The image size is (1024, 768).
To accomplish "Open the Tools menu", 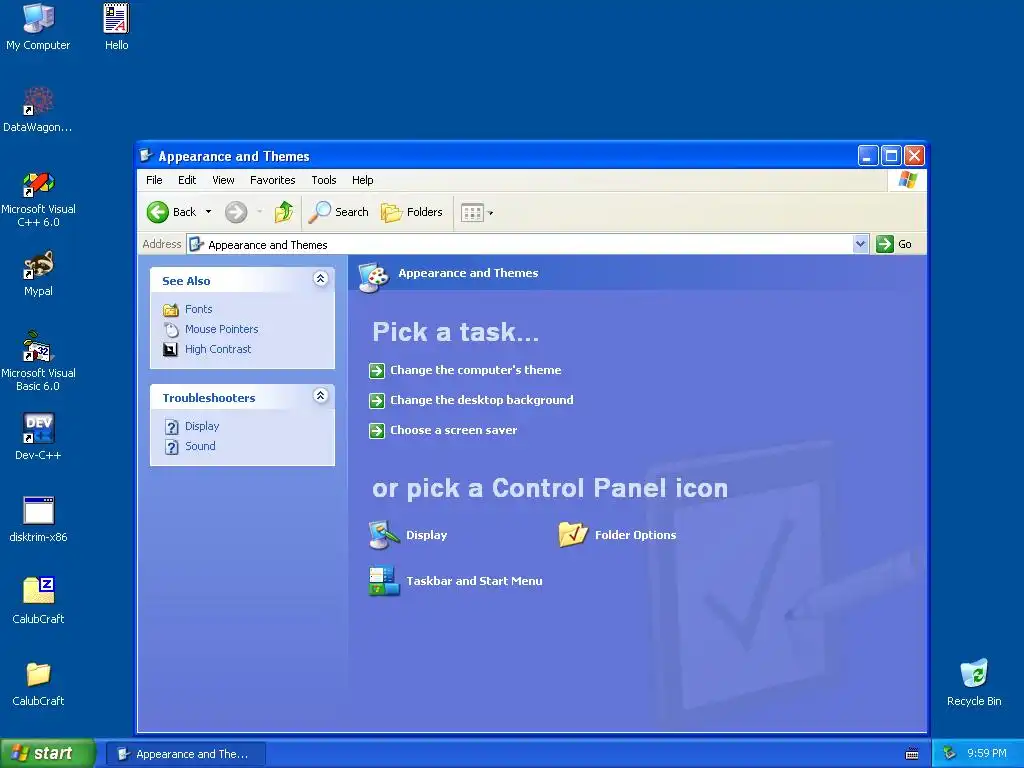I will point(323,180).
